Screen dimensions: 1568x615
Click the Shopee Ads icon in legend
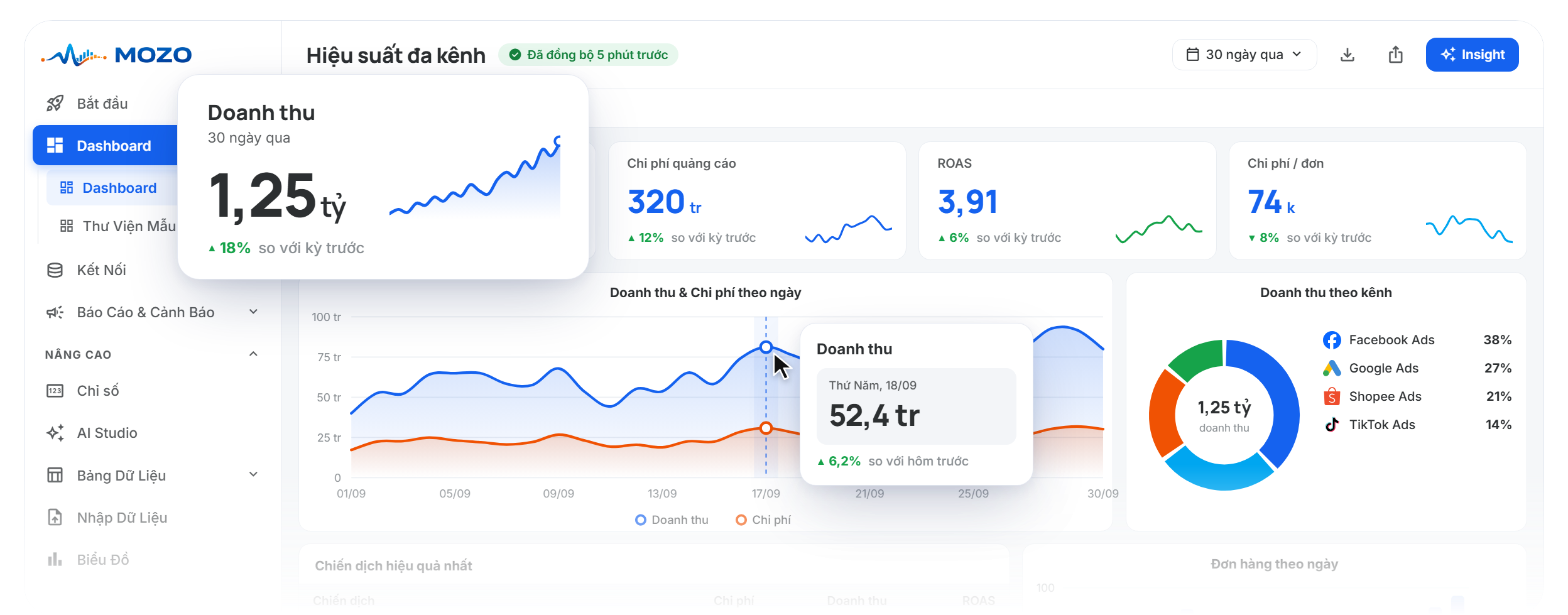pos(1332,396)
